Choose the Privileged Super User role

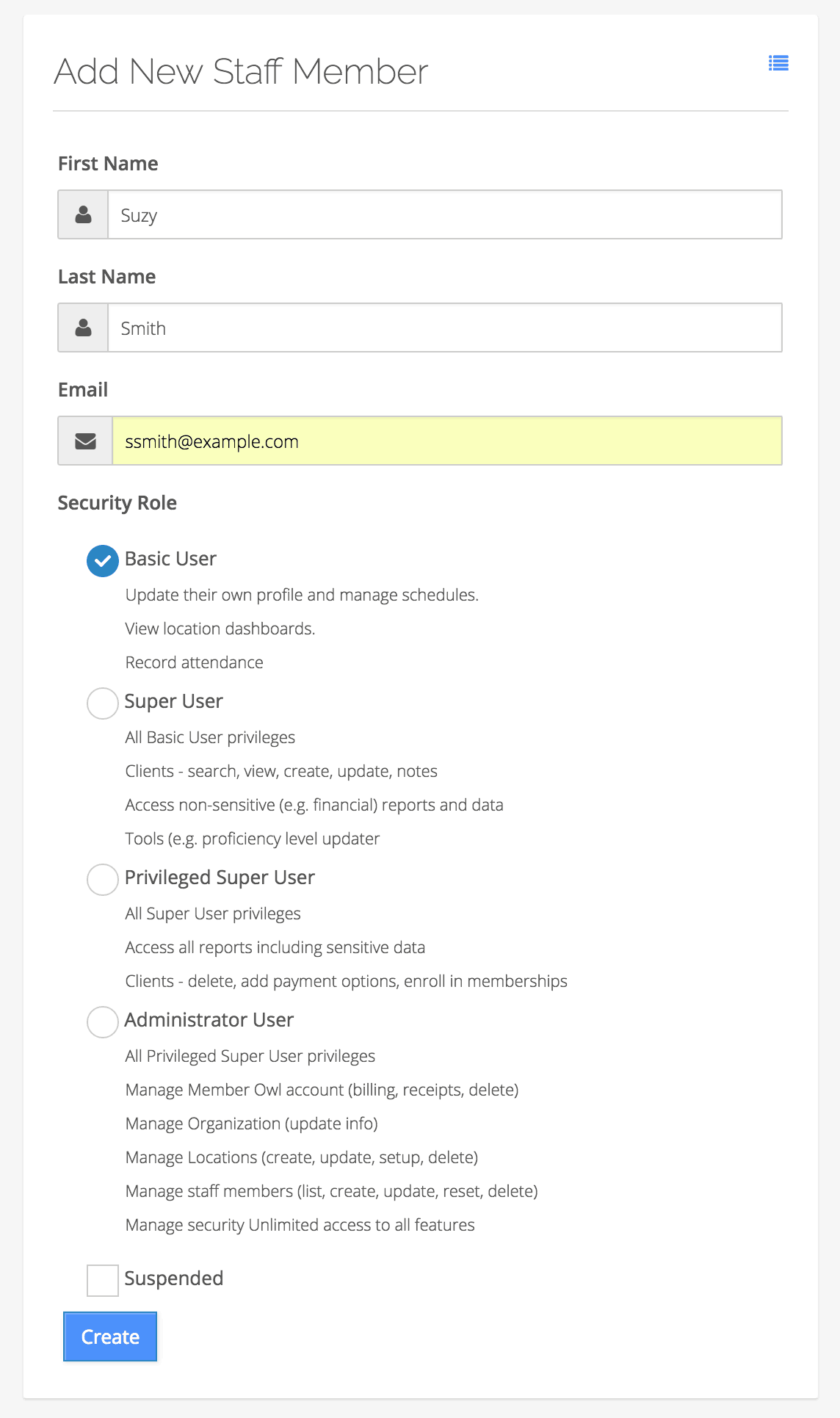point(103,880)
